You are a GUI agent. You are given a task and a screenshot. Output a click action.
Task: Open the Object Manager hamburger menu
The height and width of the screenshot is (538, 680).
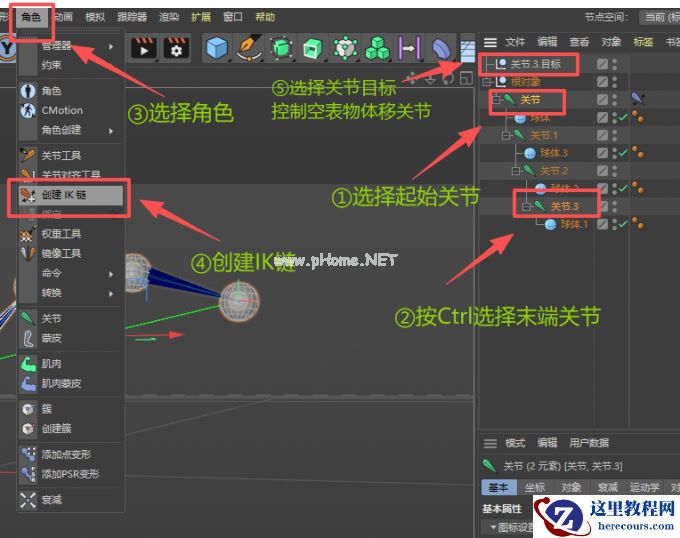[x=490, y=42]
